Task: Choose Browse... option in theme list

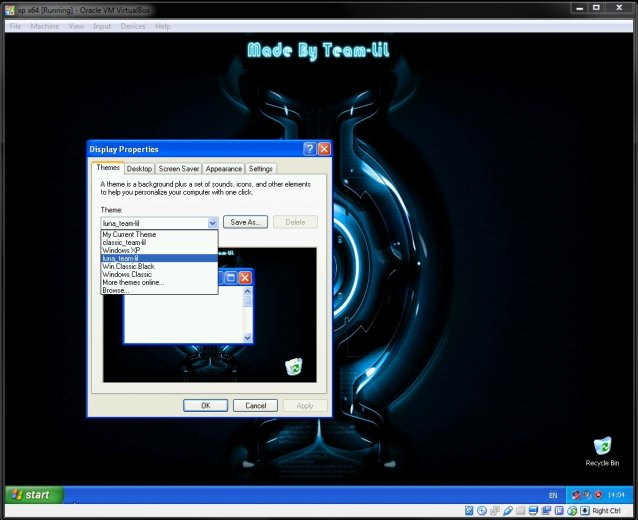Action: click(x=159, y=290)
